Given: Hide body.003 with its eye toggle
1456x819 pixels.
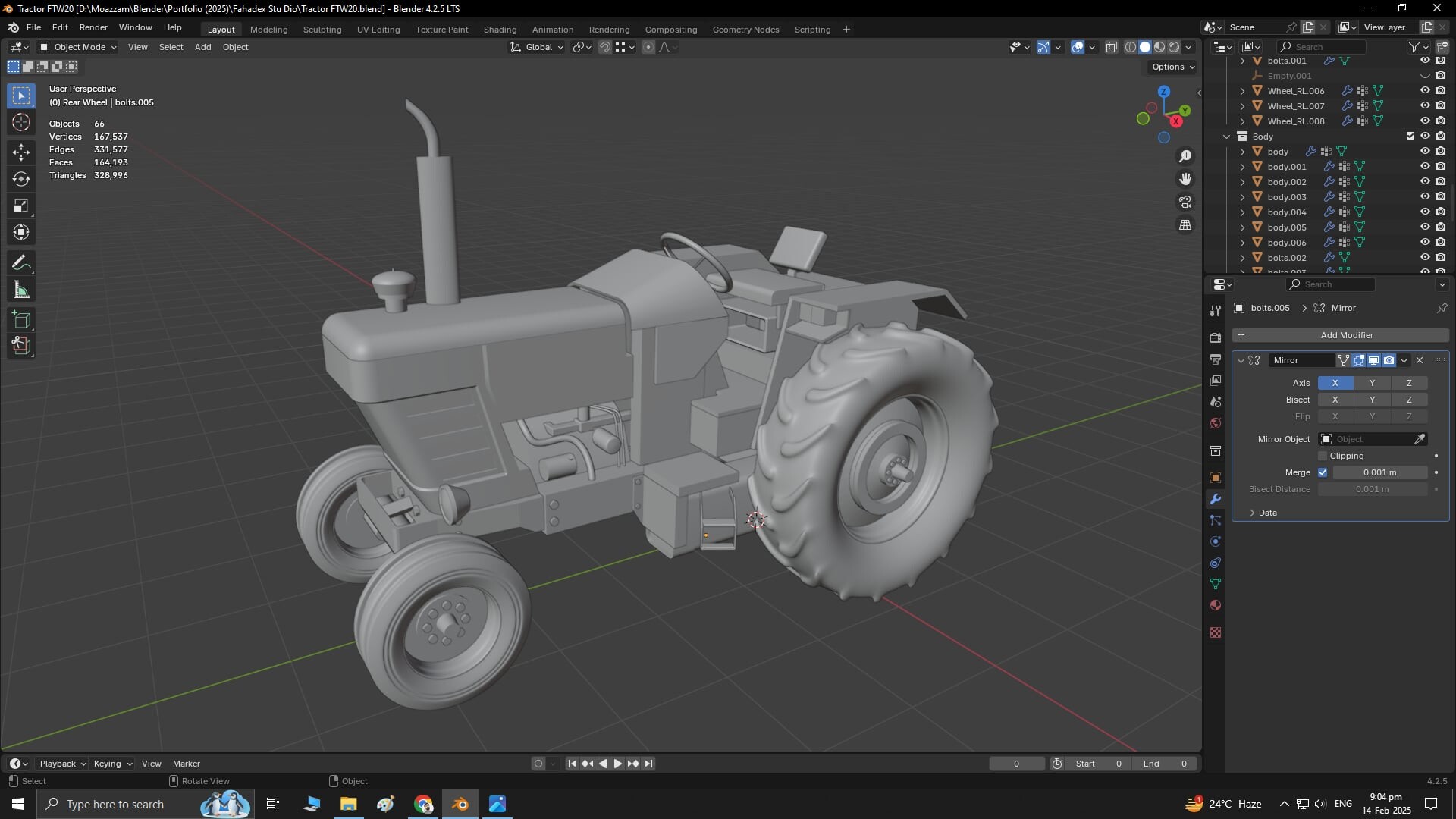Looking at the screenshot, I should point(1425,196).
